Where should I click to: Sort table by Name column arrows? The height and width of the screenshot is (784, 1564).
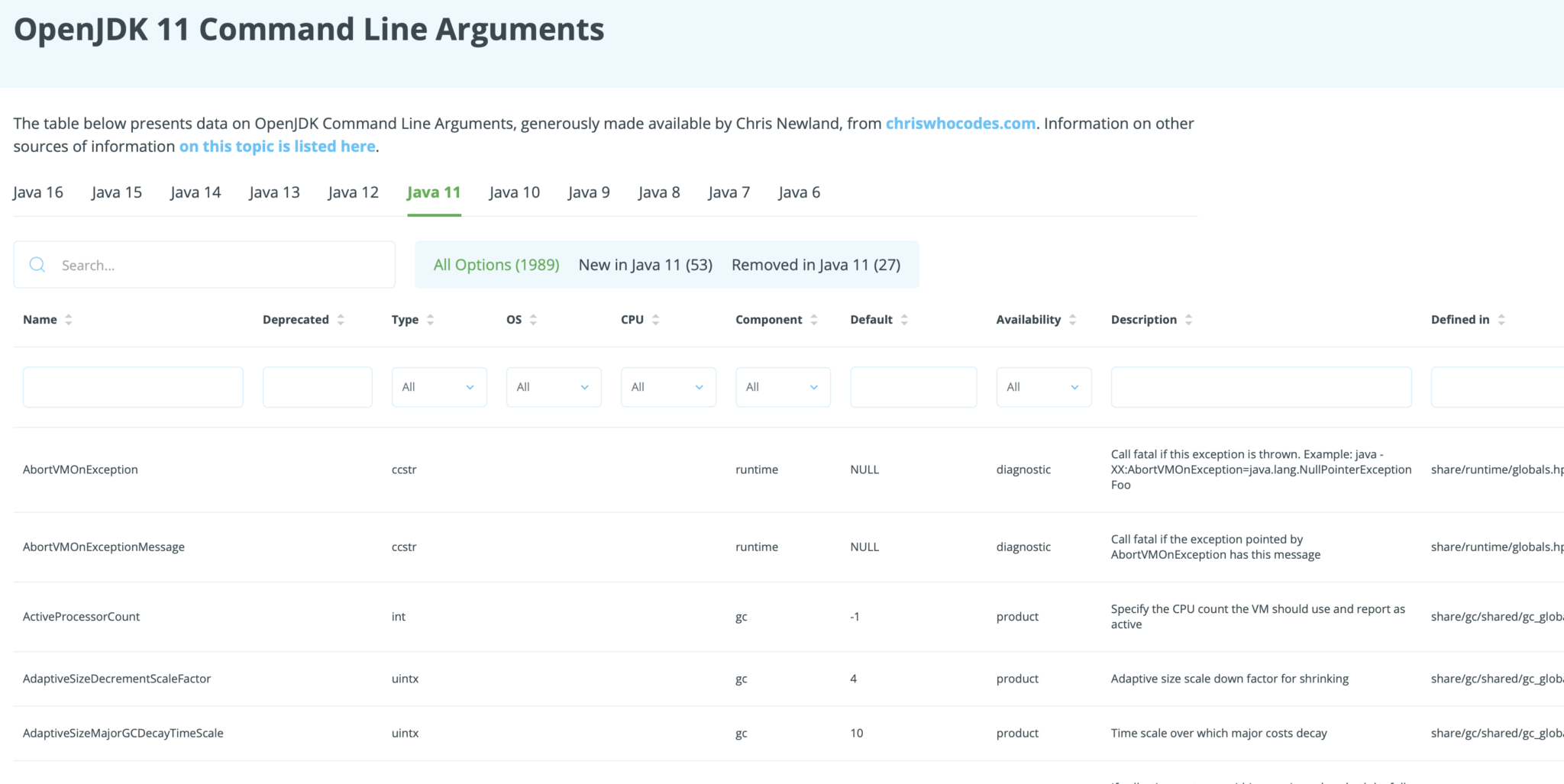point(69,320)
